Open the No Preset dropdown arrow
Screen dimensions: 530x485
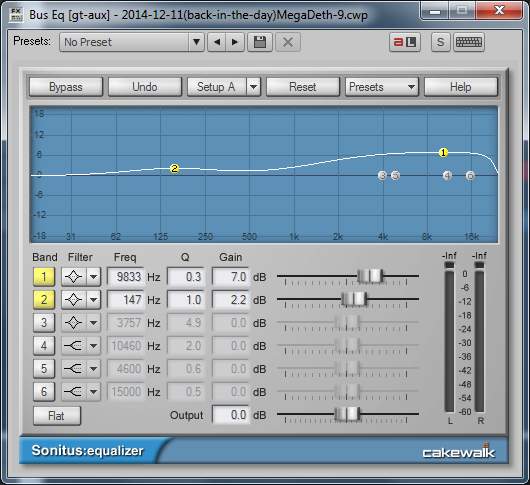(196, 42)
